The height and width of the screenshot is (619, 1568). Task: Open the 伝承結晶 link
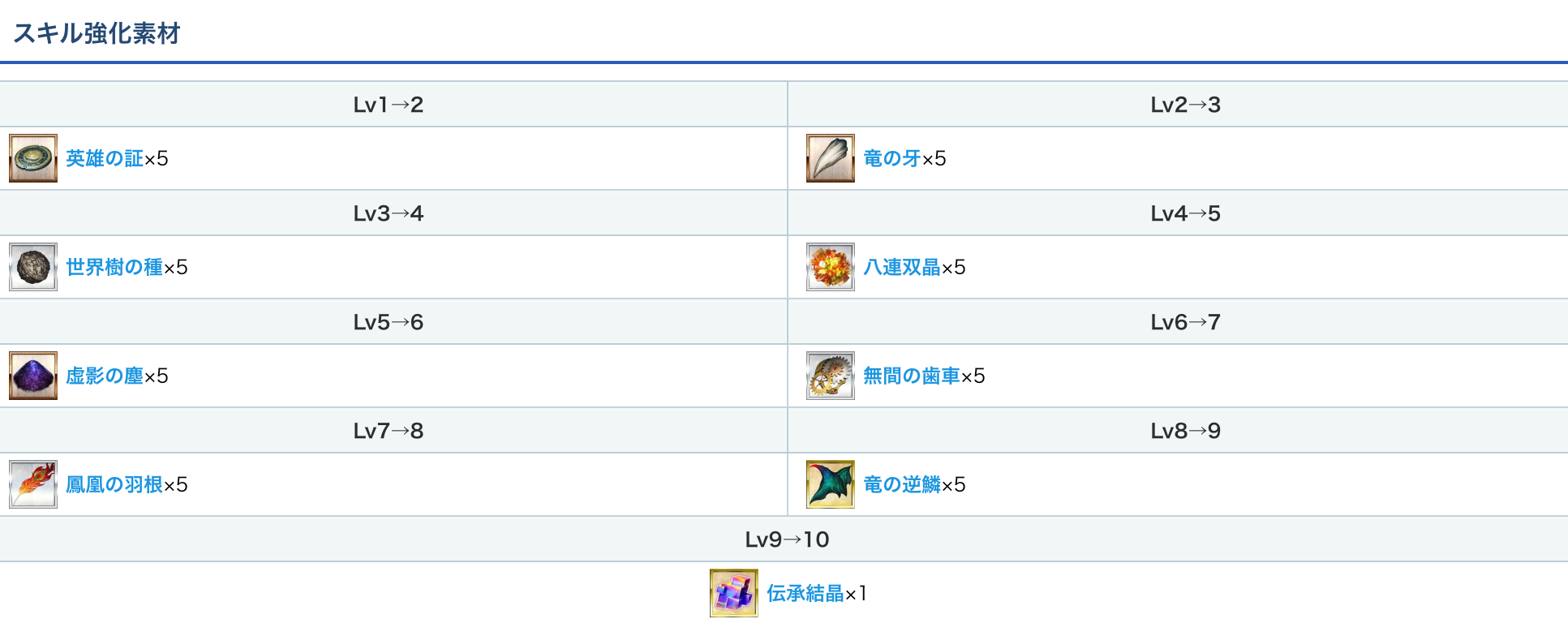coord(805,593)
